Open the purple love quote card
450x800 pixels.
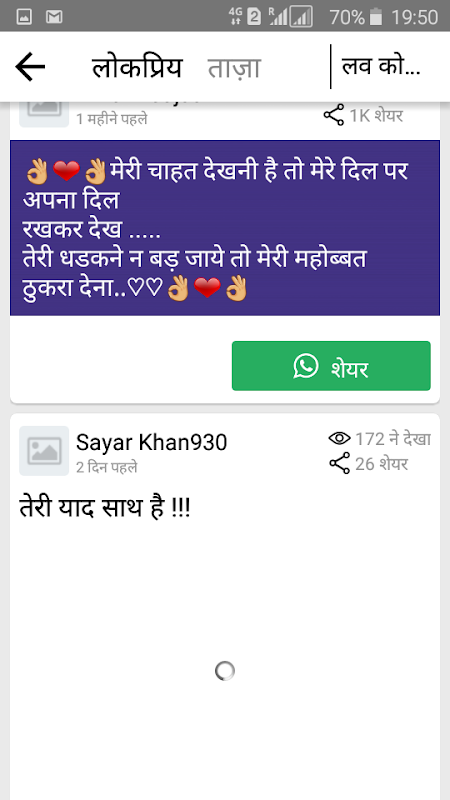(x=225, y=228)
